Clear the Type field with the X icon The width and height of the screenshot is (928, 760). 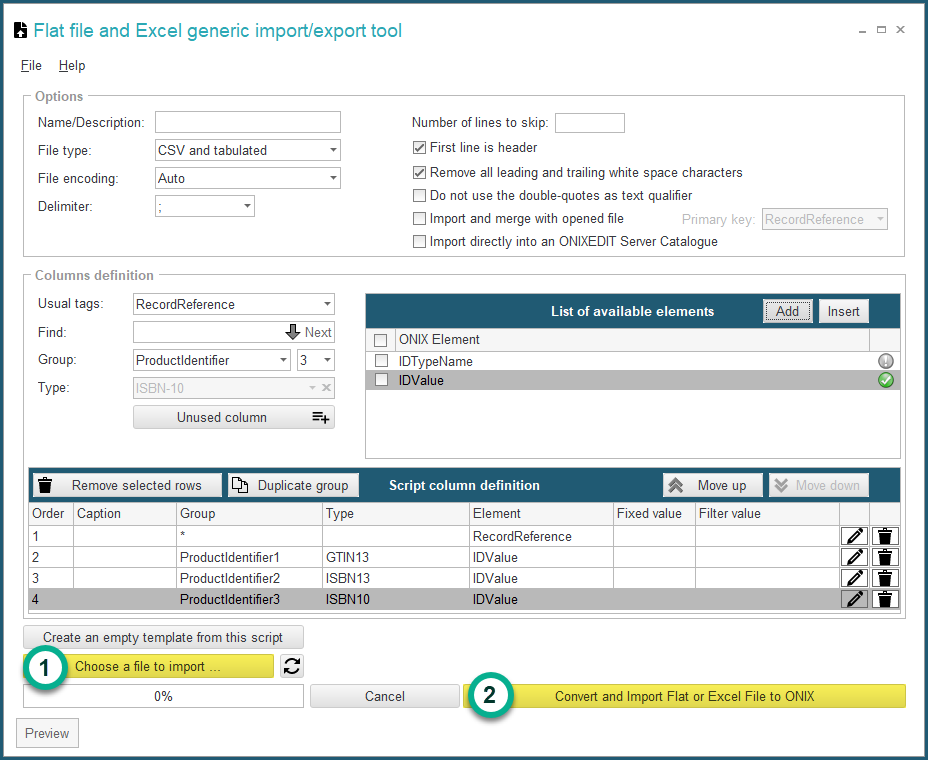point(326,388)
